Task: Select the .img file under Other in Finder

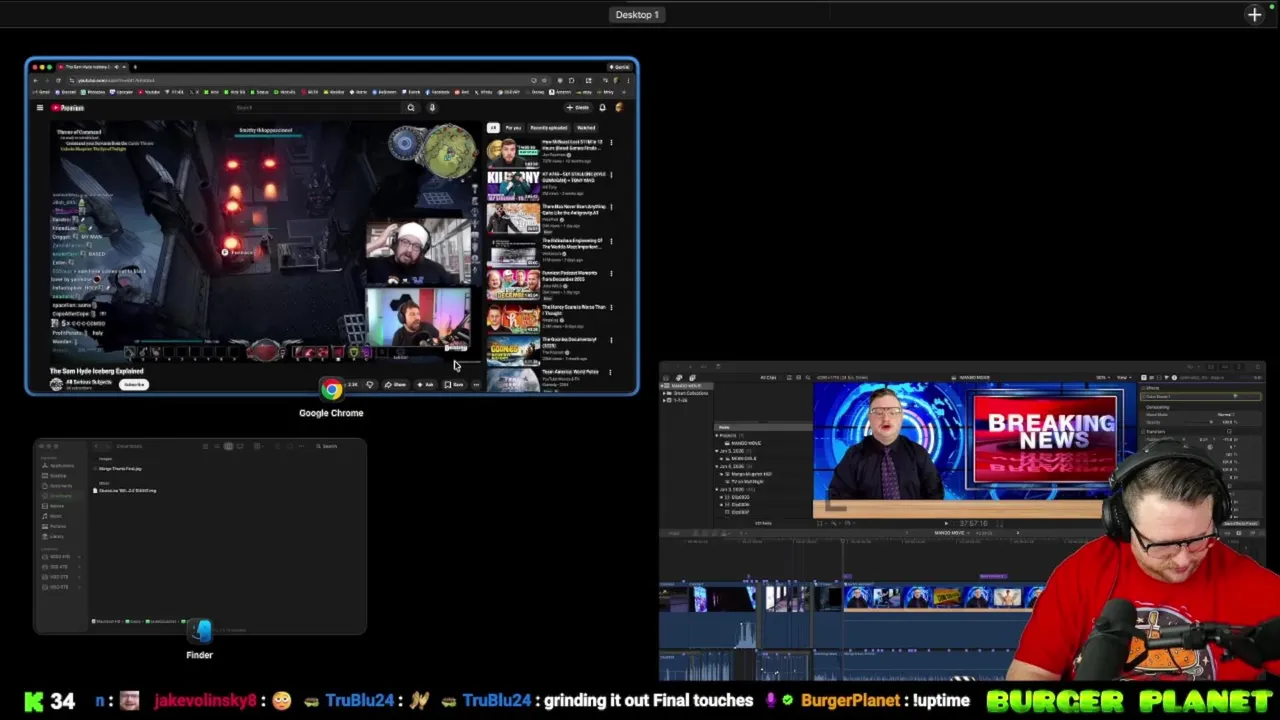Action: pos(125,491)
